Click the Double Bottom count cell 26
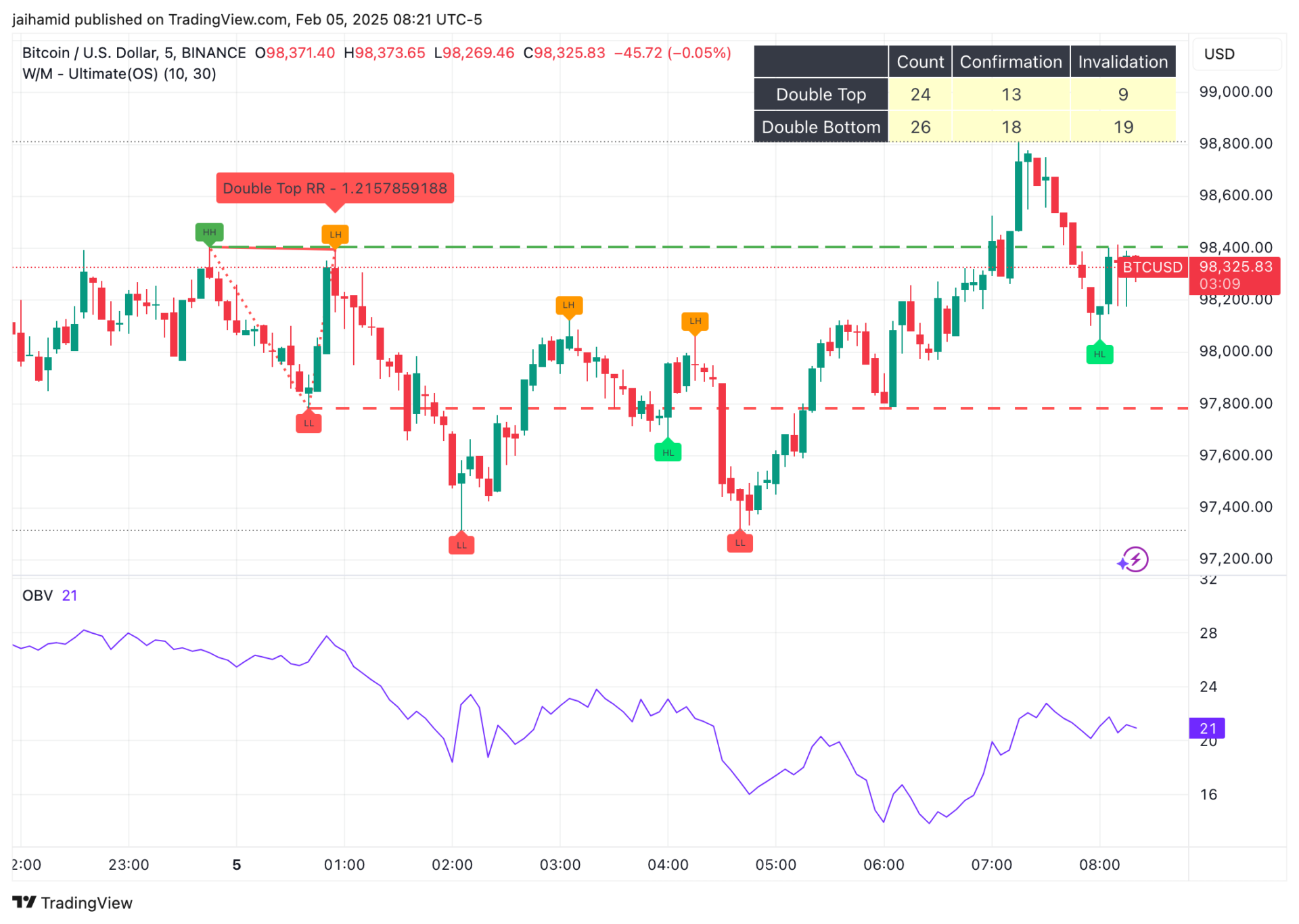The height and width of the screenshot is (924, 1299). pyautogui.click(x=920, y=126)
